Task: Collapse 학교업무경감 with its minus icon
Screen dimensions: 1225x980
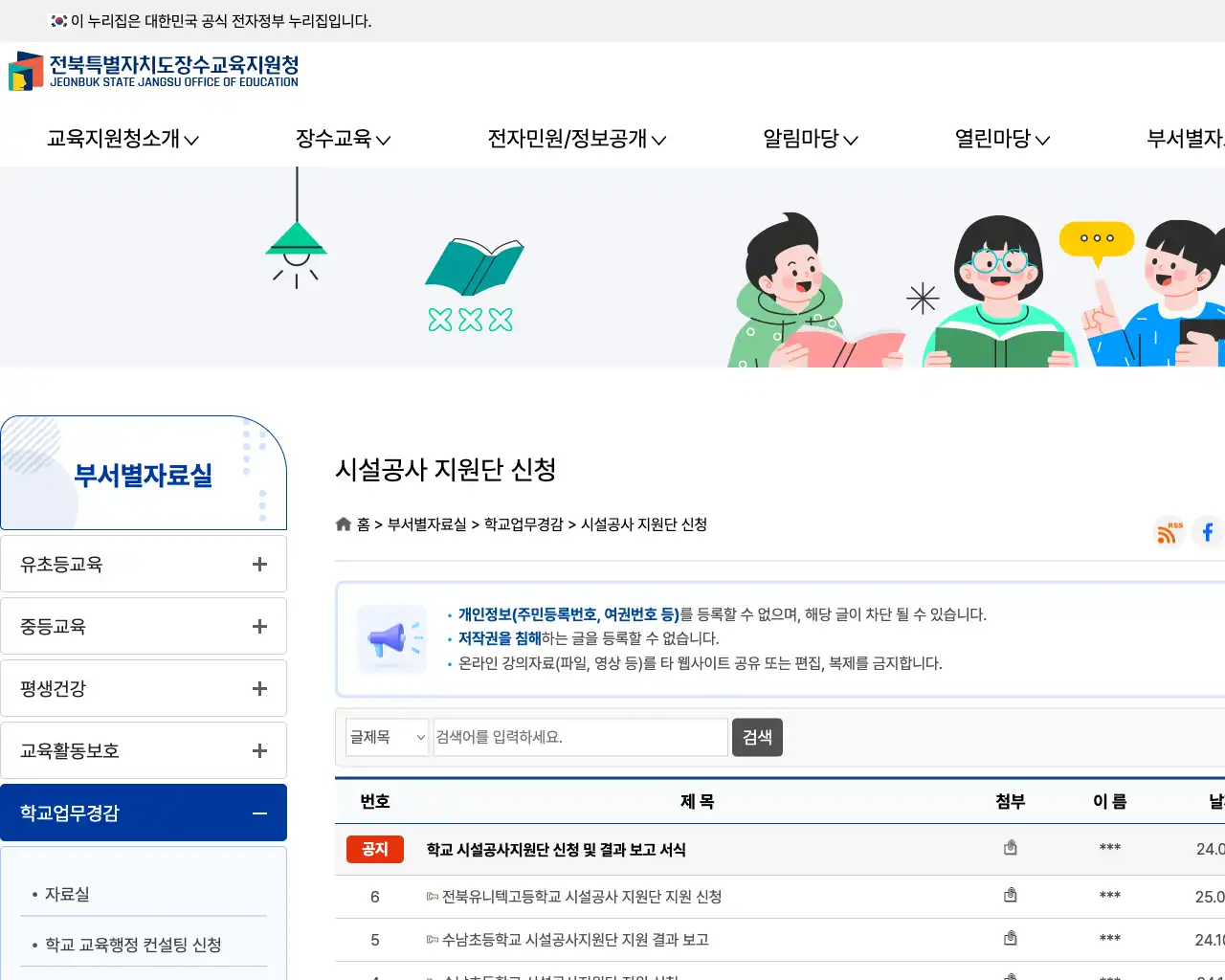Action: (x=259, y=813)
